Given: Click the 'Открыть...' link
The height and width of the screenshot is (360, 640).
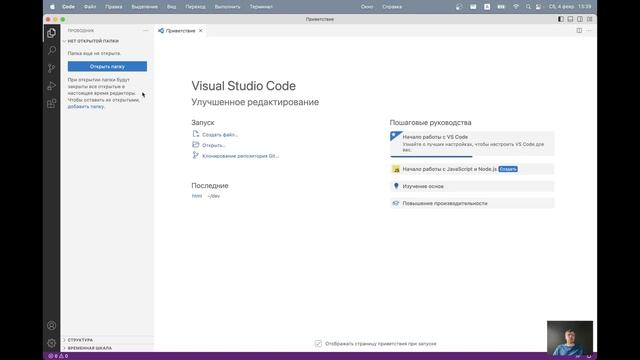Looking at the screenshot, I should (214, 145).
